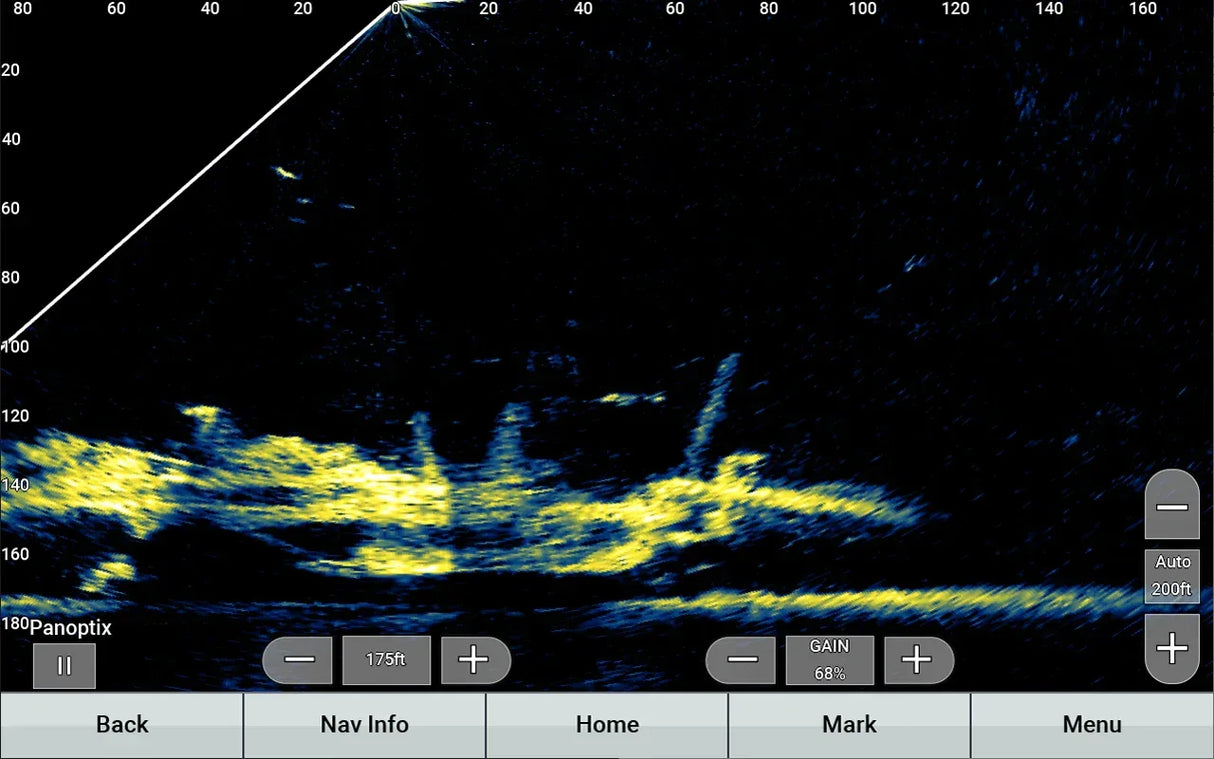The height and width of the screenshot is (759, 1214).
Task: Open the Menu options
Action: 1092,725
